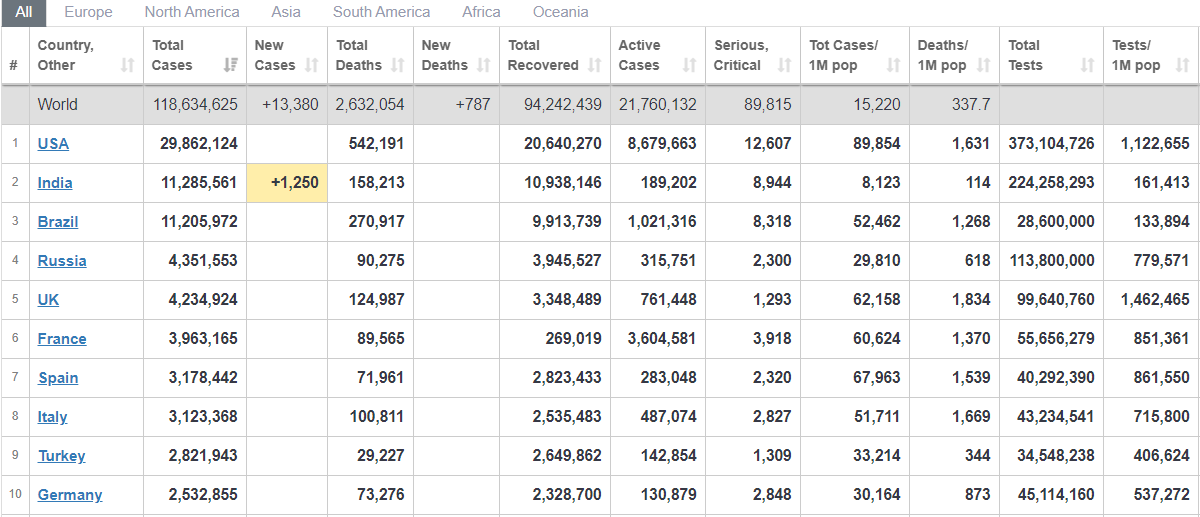Viewport: 1200px width, 517px height.
Task: Follow the Spain link
Action: click(58, 377)
